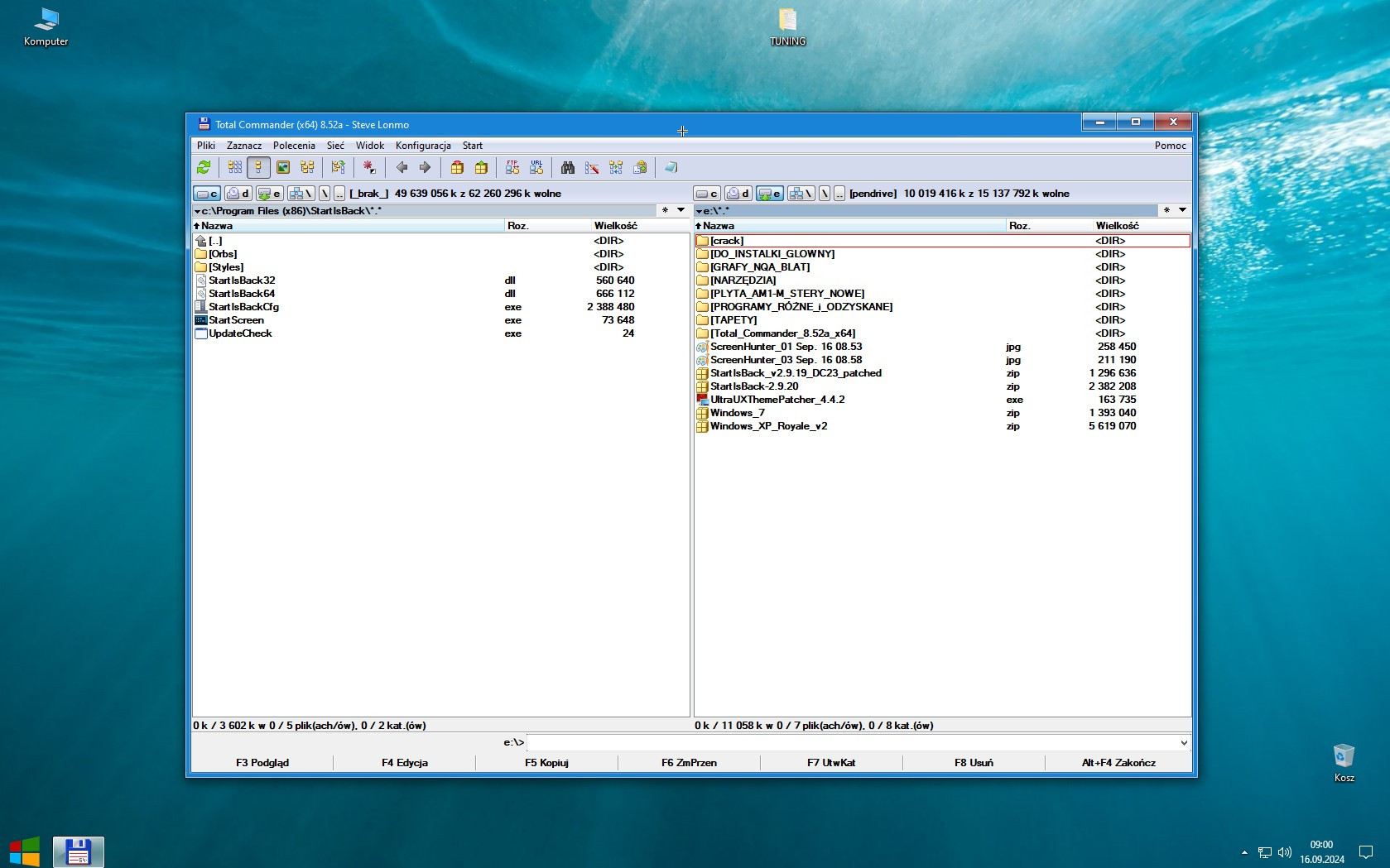Click the Synchronize directories icon

click(616, 168)
